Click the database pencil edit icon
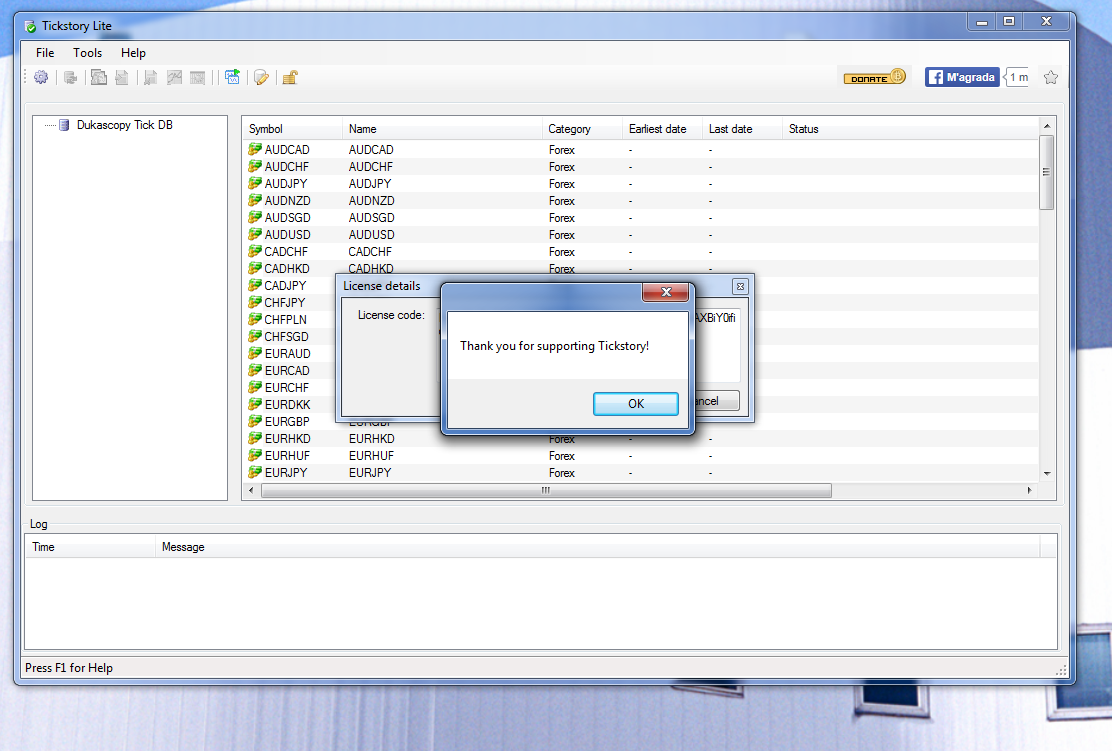 [261, 77]
